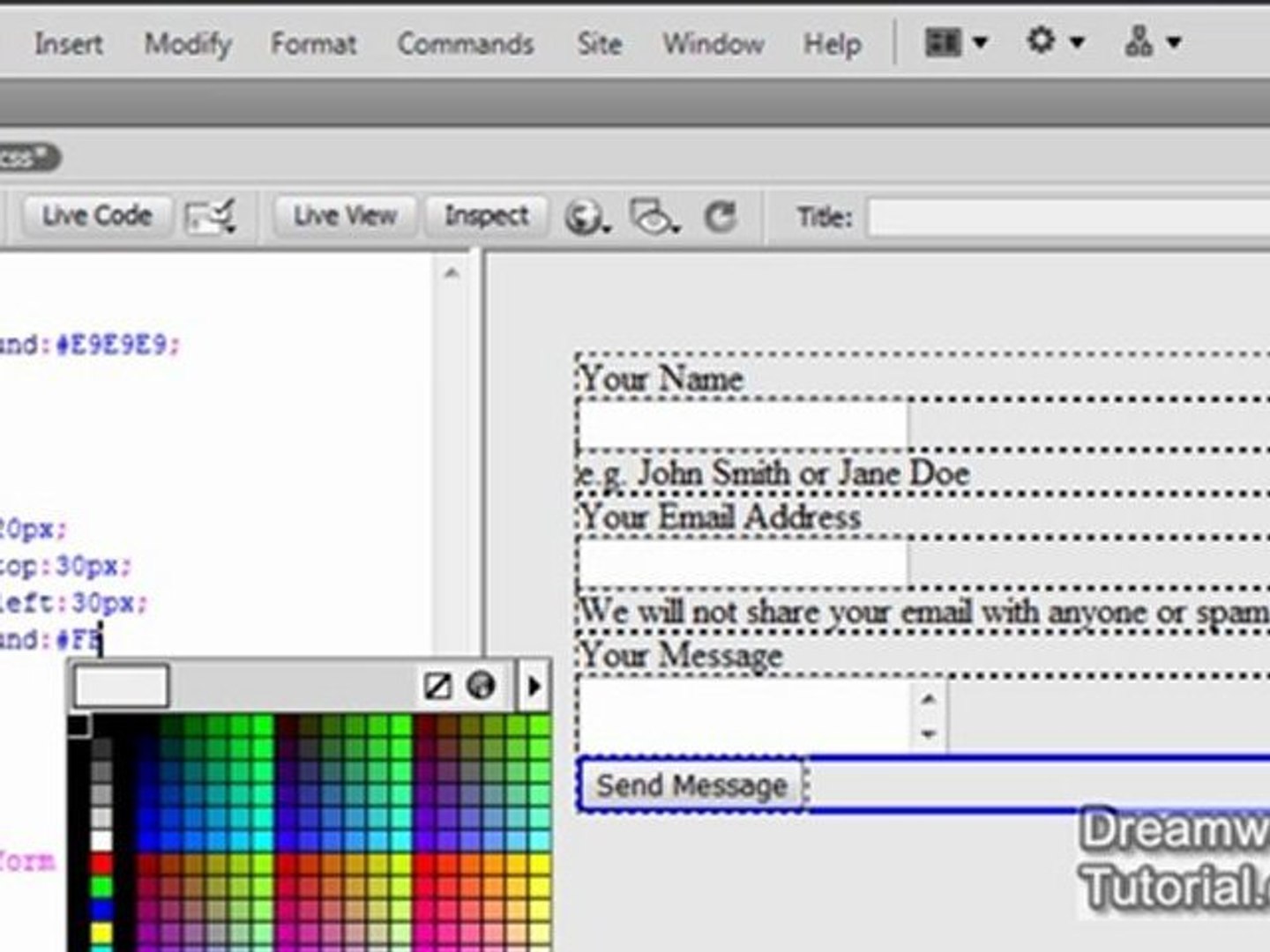Image resolution: width=1270 pixels, height=952 pixels.
Task: Click the Default Color slash icon
Action: [x=437, y=686]
